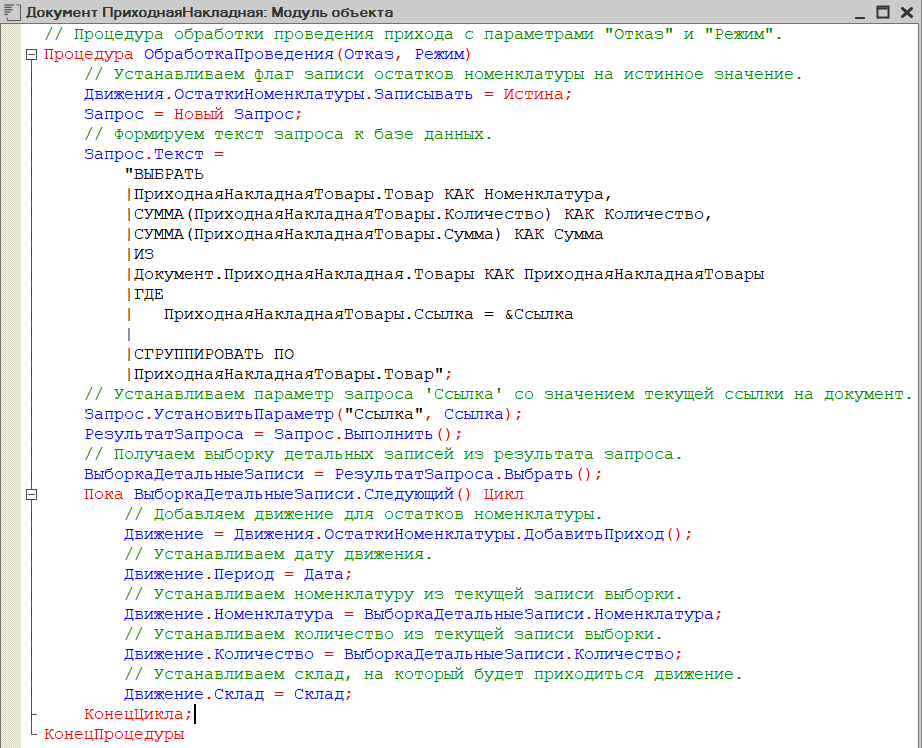This screenshot has height=748, width=922.
Task: Click the 'КонецПроцедуры' keyword
Action: (x=114, y=734)
